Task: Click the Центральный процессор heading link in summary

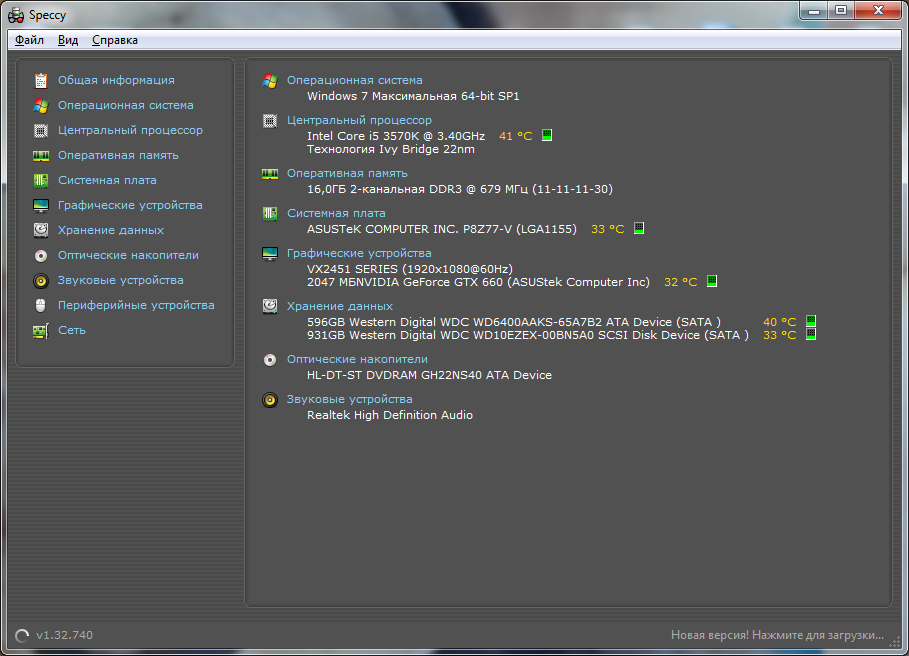Action: tap(359, 121)
